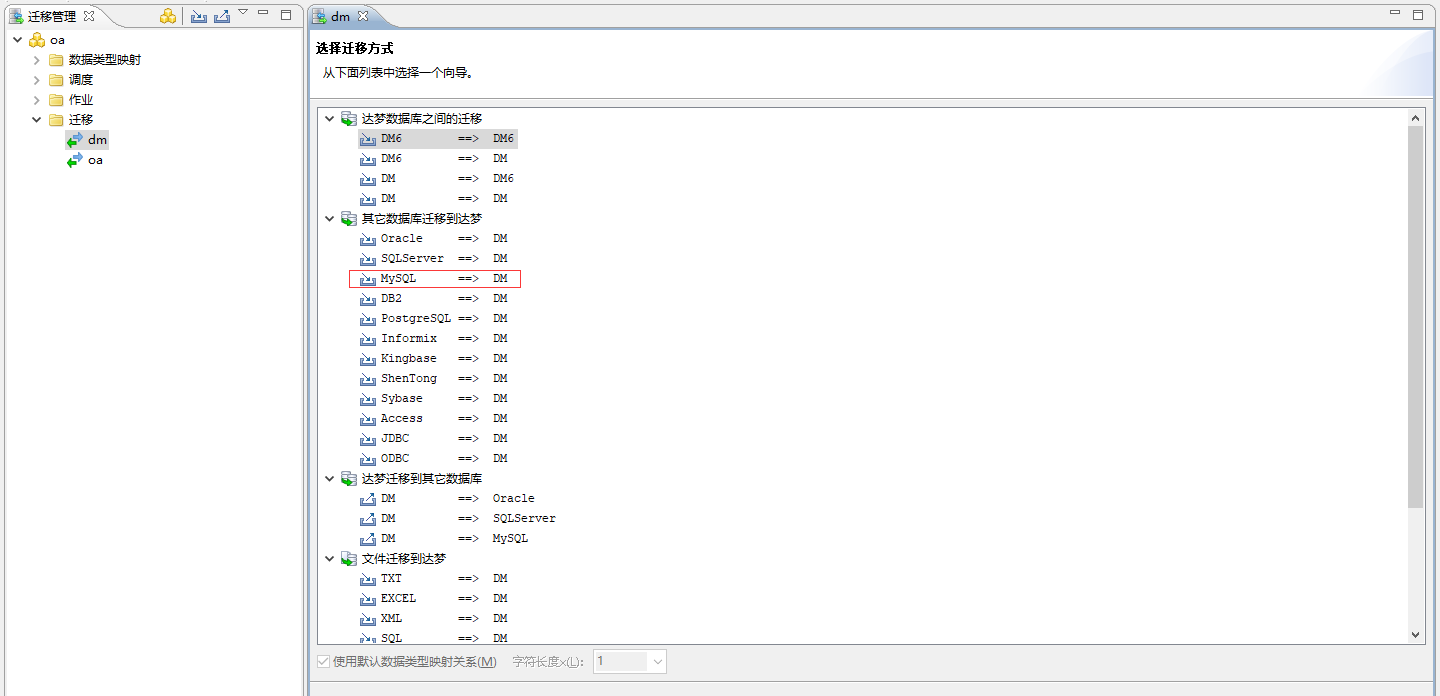Click the dm migration arrows icon

(x=75, y=140)
